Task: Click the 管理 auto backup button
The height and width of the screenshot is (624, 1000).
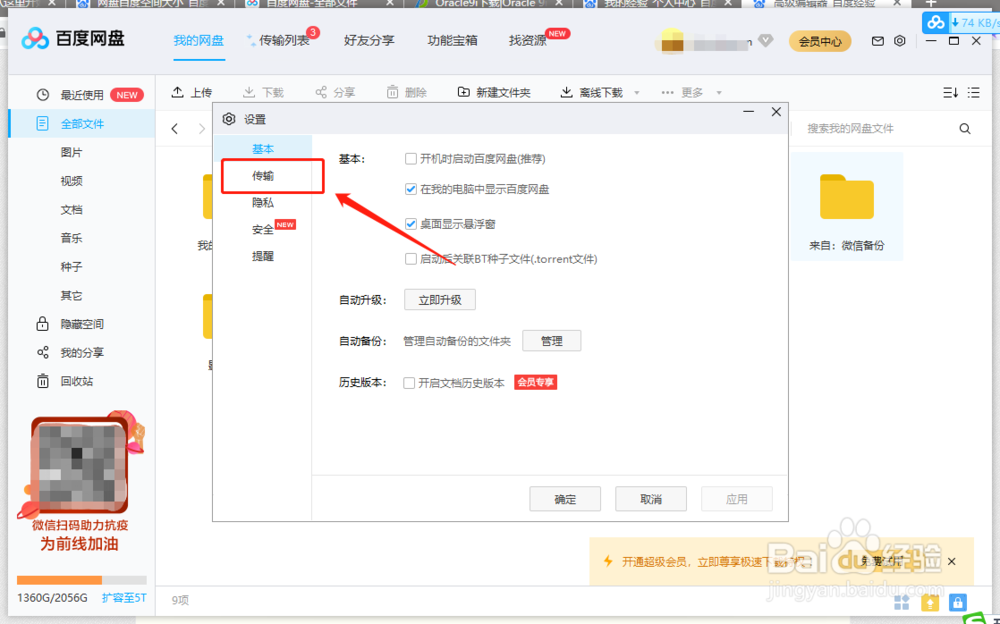Action: pos(552,341)
